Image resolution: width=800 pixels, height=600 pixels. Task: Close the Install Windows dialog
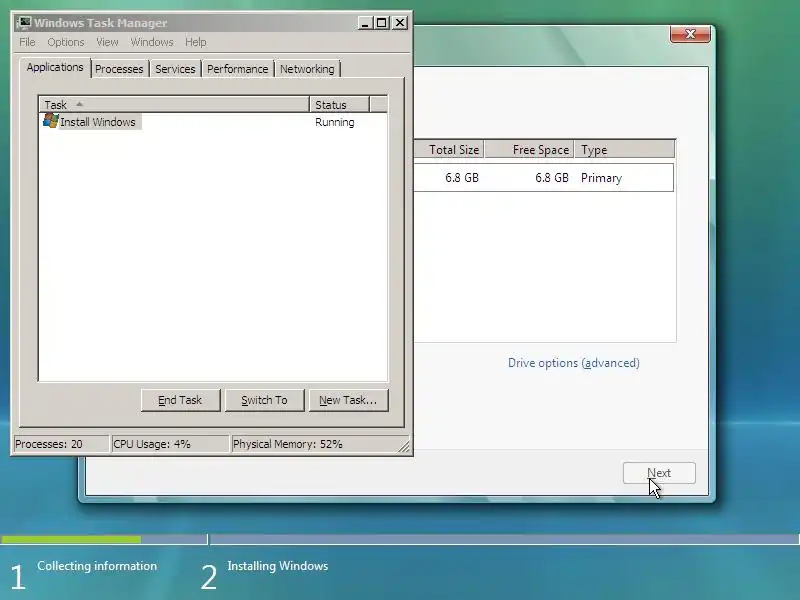690,34
